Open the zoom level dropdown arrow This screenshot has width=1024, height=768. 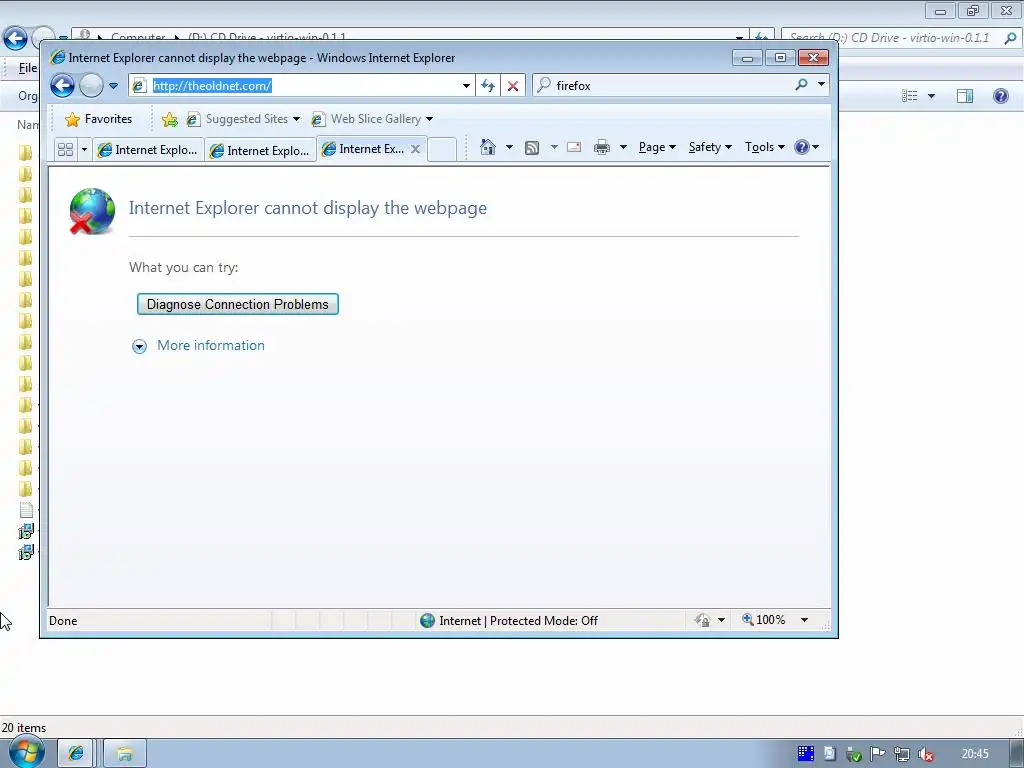click(x=805, y=620)
